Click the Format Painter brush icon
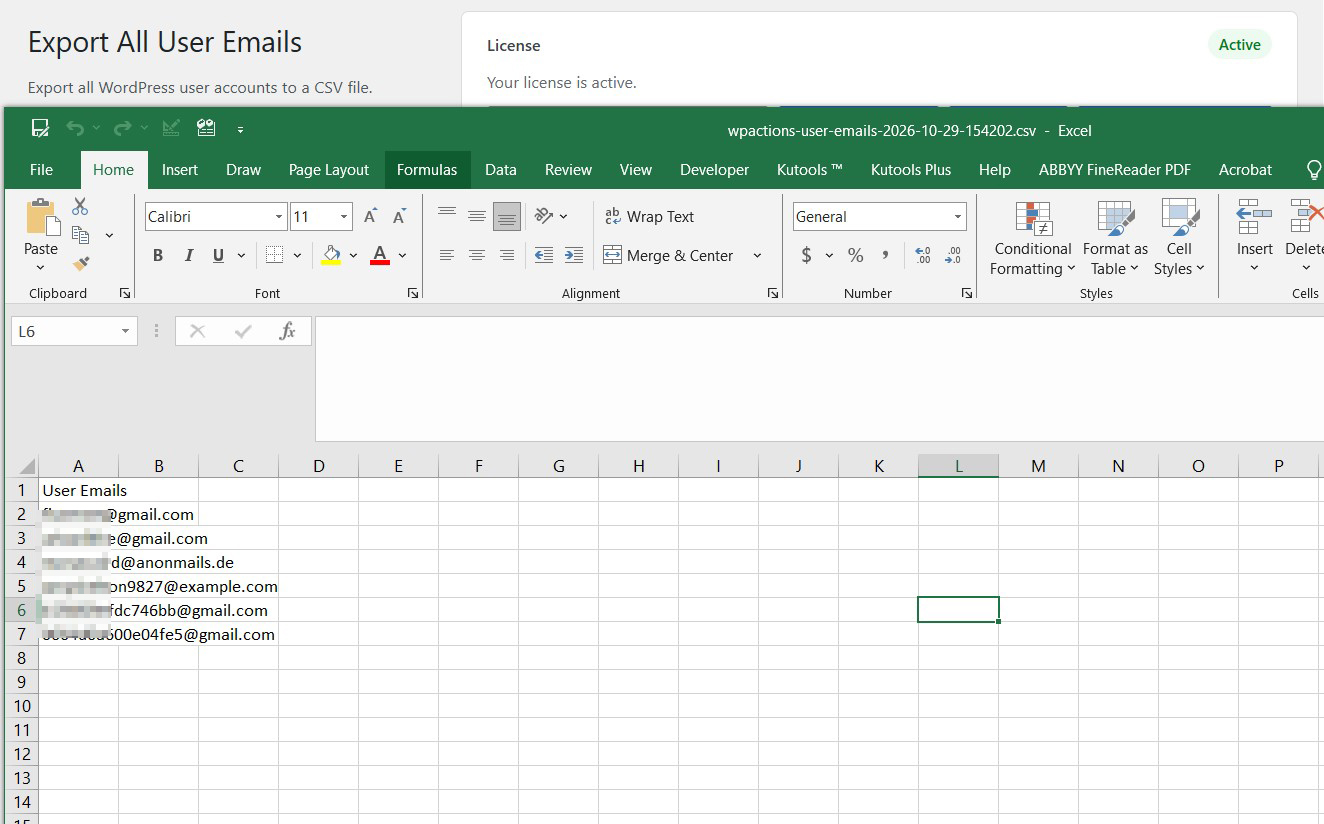The image size is (1324, 824). click(x=81, y=264)
